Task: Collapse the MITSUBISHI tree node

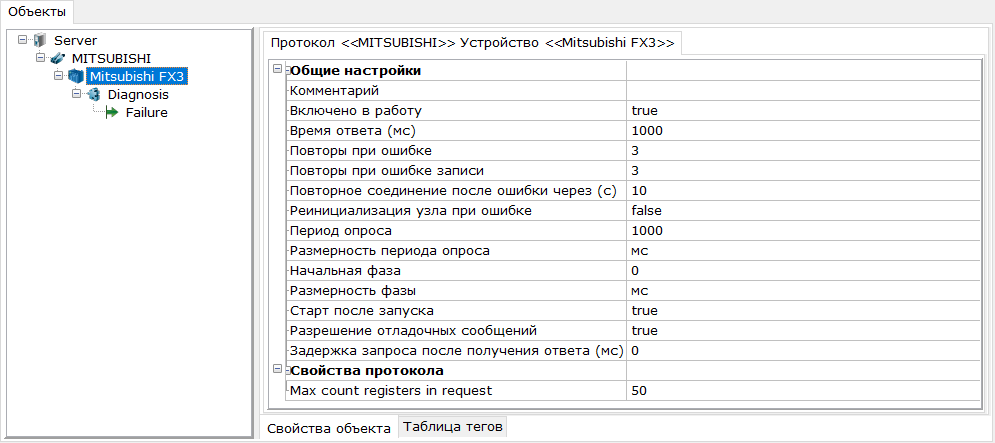Action: click(41, 58)
